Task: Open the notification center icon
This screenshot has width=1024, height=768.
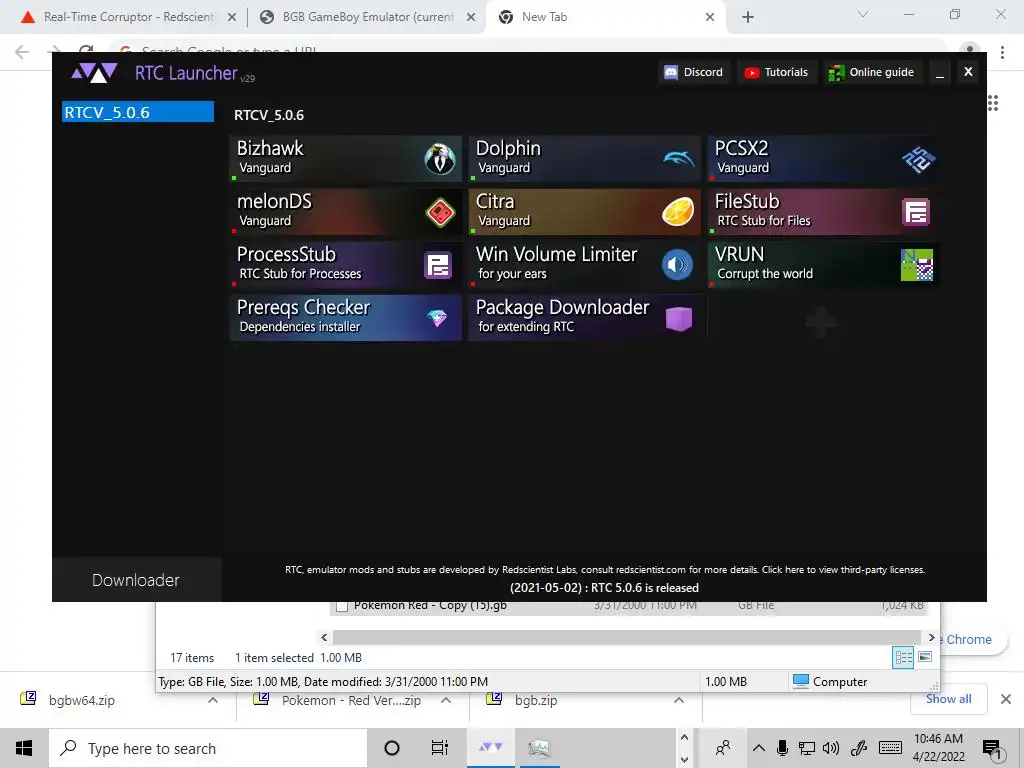Action: point(991,748)
